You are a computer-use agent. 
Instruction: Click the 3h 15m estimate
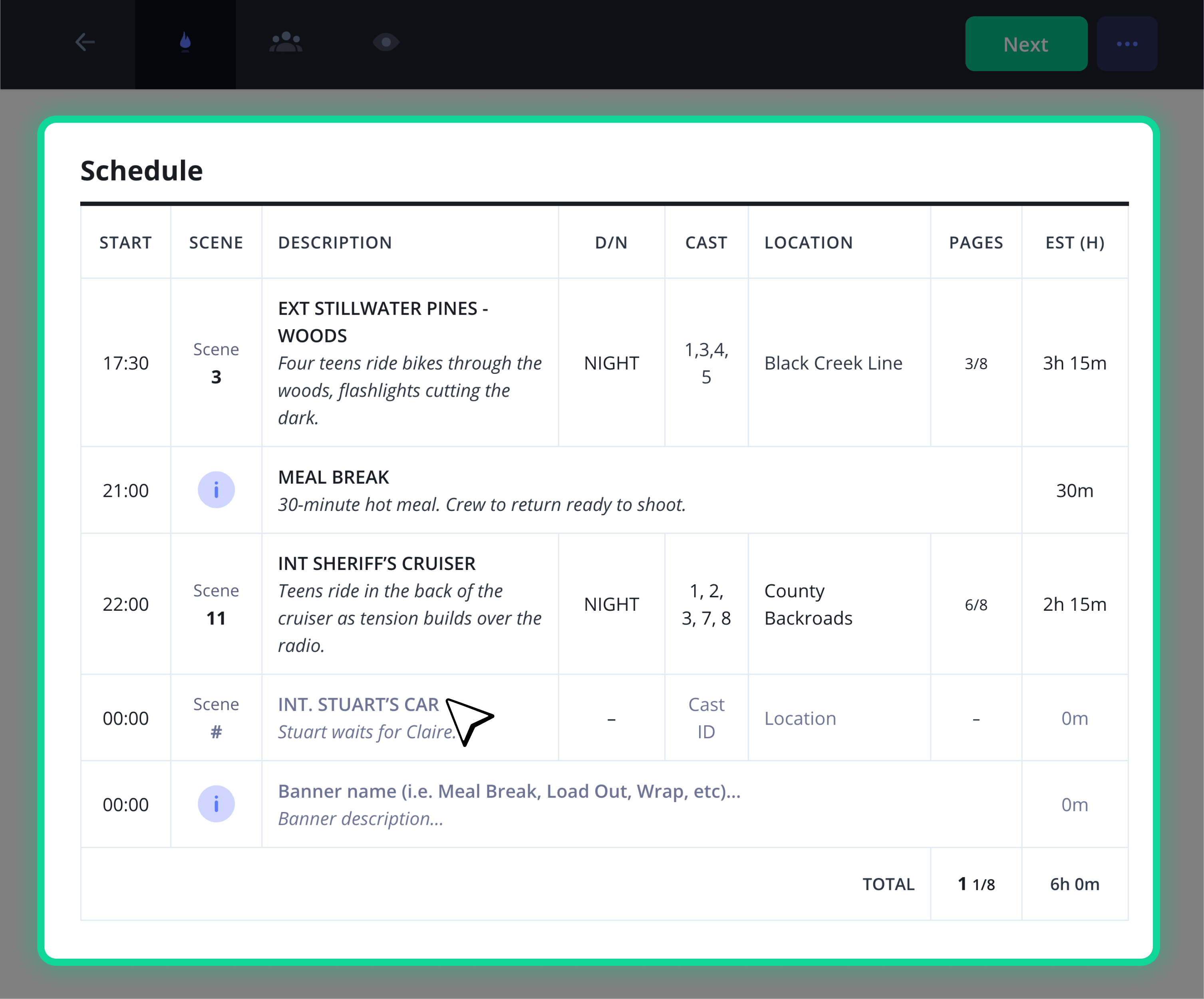tap(1075, 363)
